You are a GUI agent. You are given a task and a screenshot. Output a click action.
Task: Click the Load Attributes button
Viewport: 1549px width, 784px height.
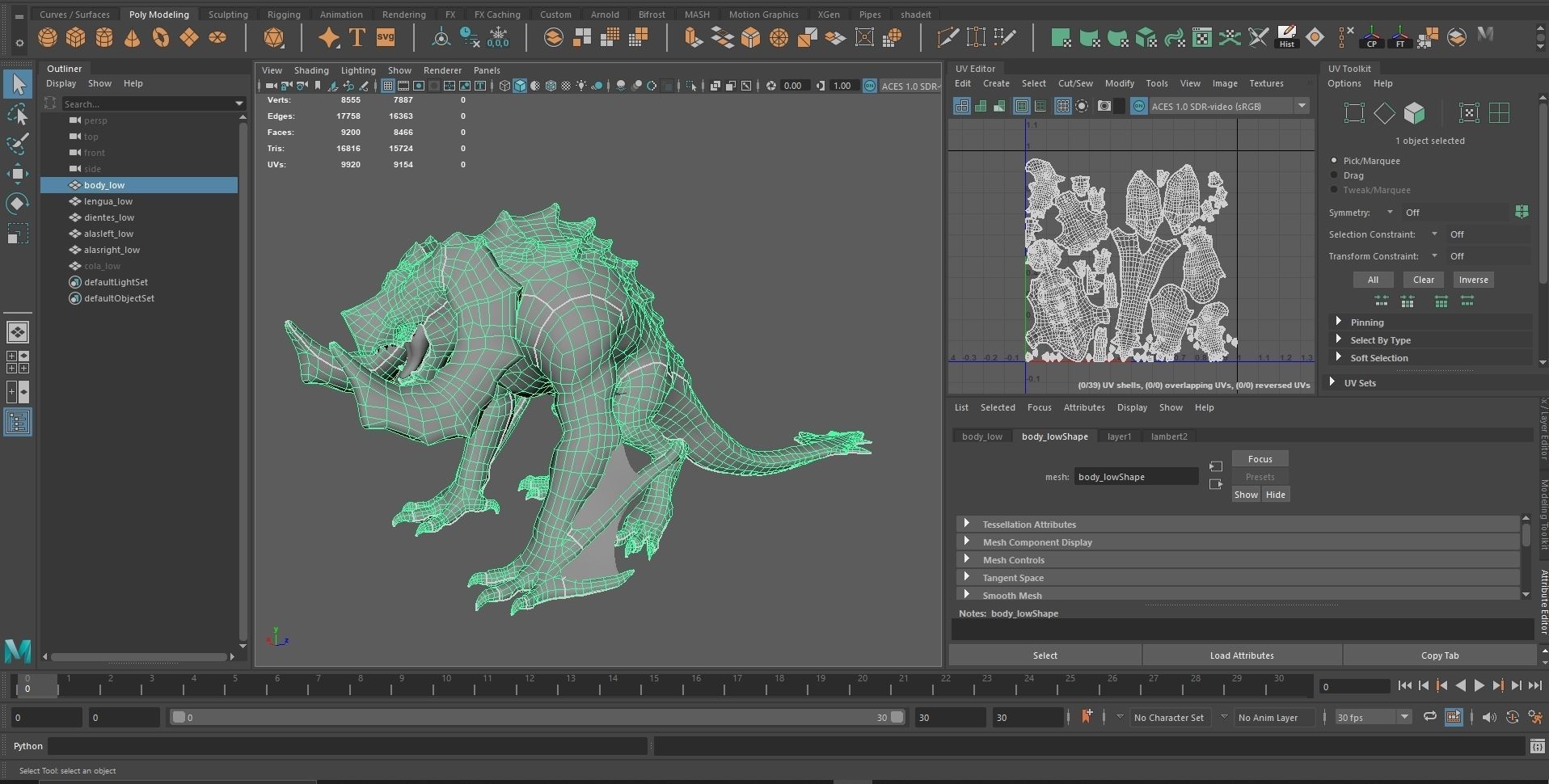pos(1241,655)
